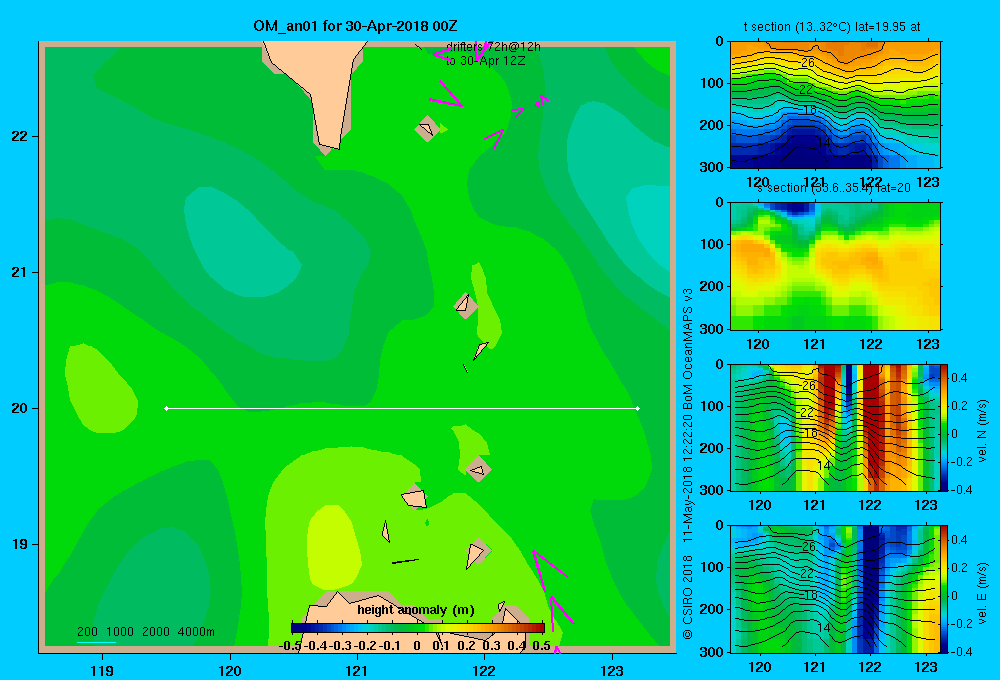This screenshot has height=680, width=1000.
Task: Click the -0.5 tick on height anomaly scale
Action: coord(290,646)
